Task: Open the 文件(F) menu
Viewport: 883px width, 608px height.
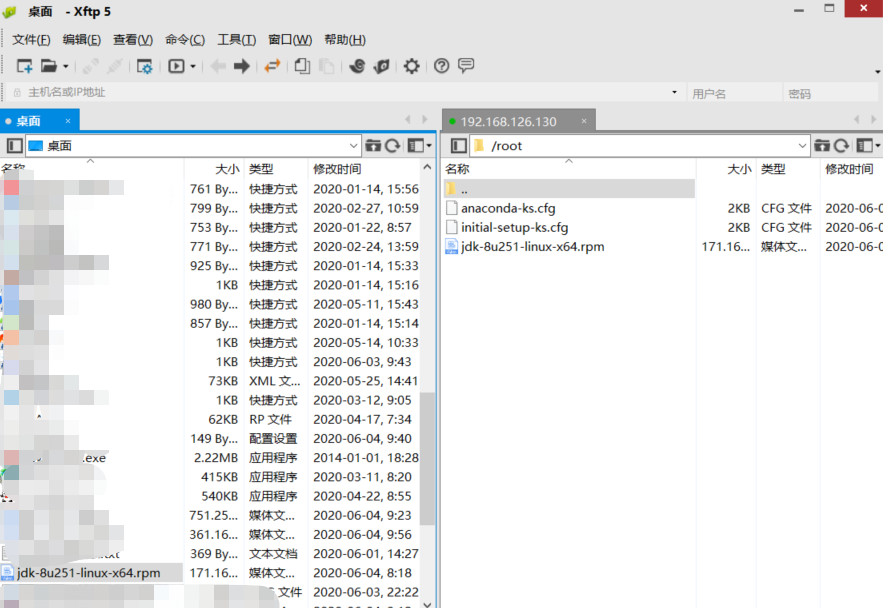Action: pos(32,39)
